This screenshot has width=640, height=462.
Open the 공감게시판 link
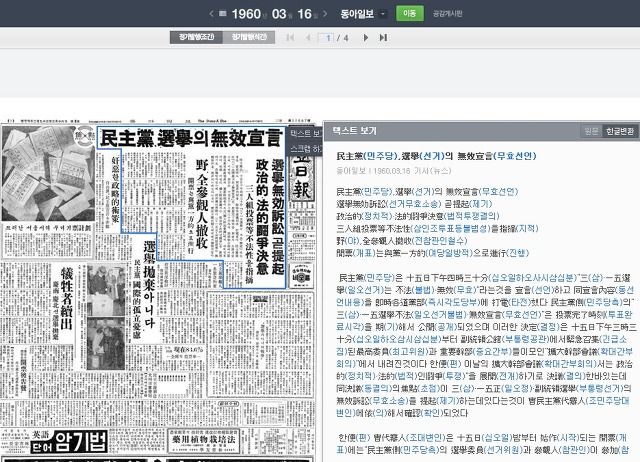tap(447, 13)
